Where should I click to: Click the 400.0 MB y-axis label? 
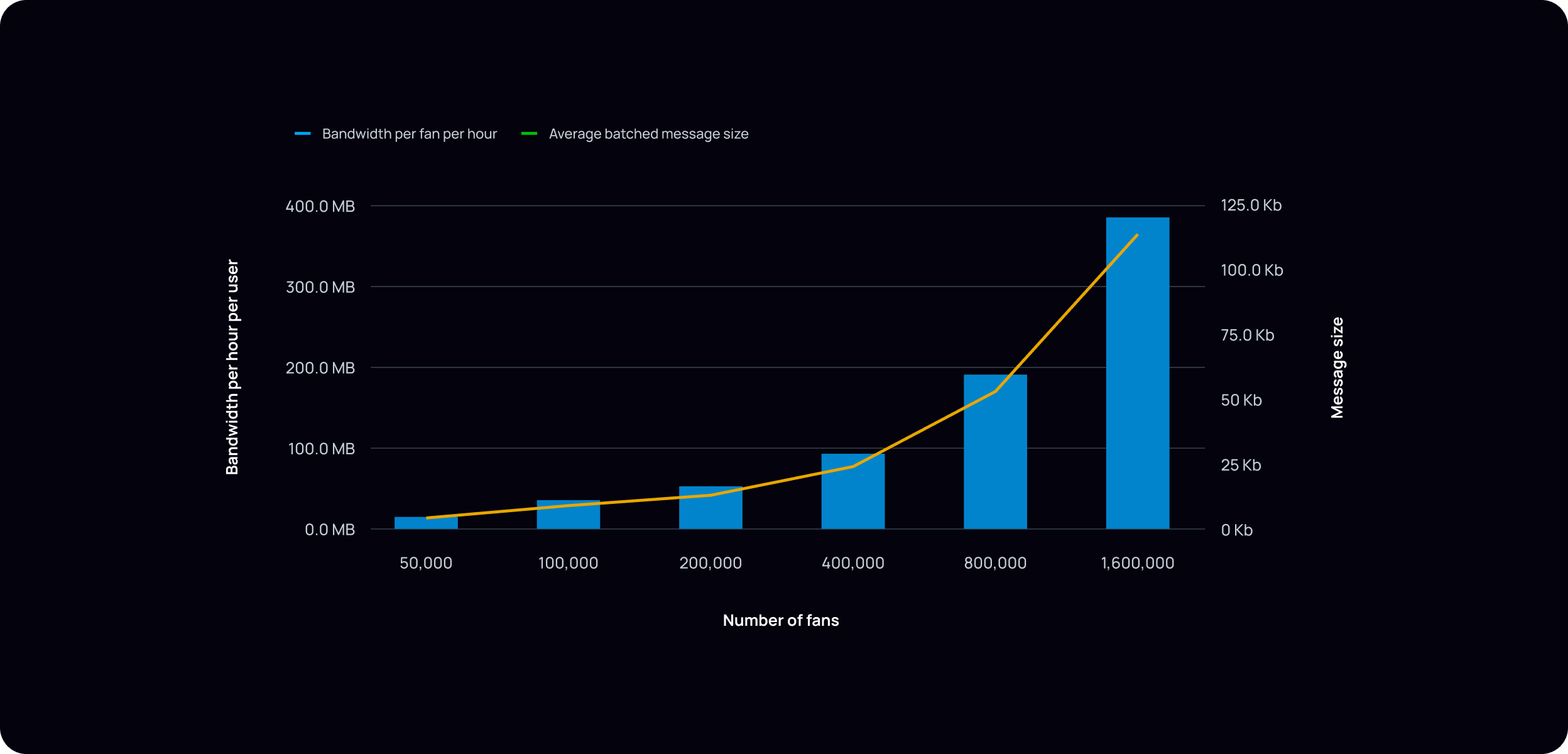click(x=320, y=206)
